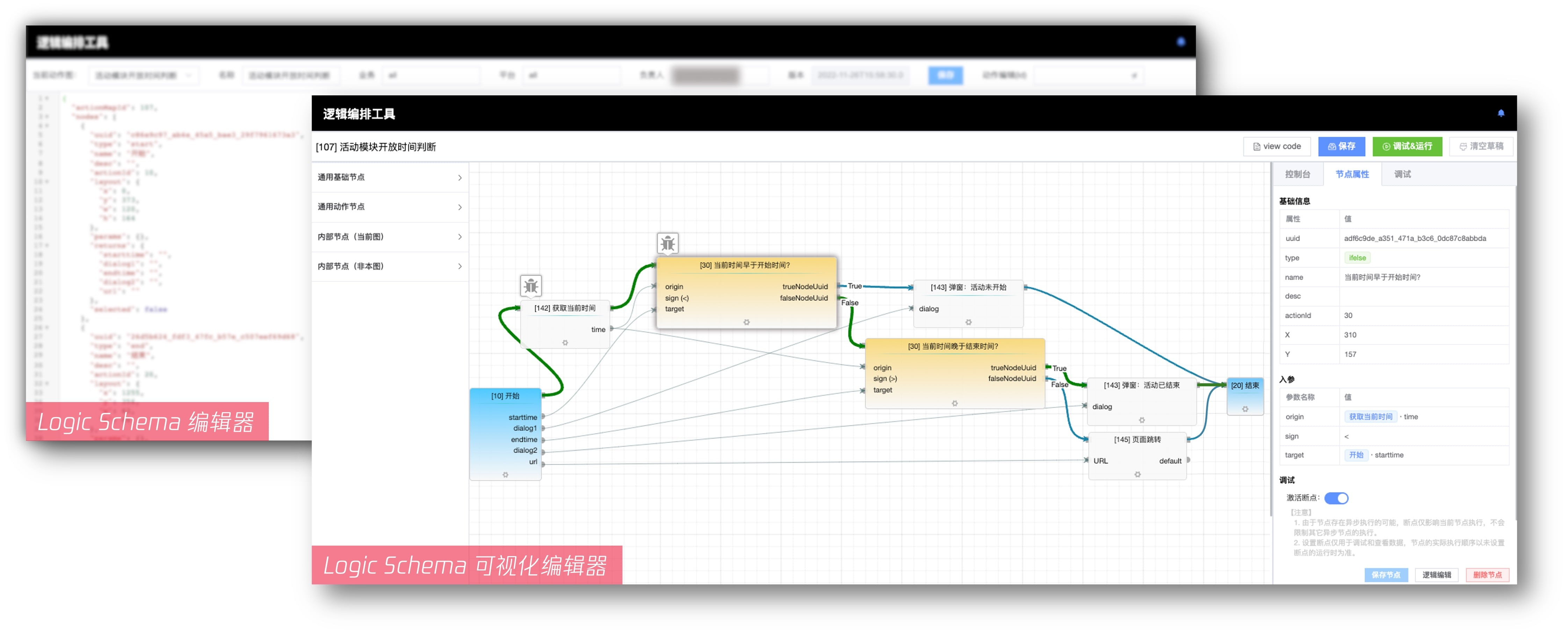Screen dimensions: 1568x634
Task: Expand 内部节点（当前图） list
Action: 390,237
